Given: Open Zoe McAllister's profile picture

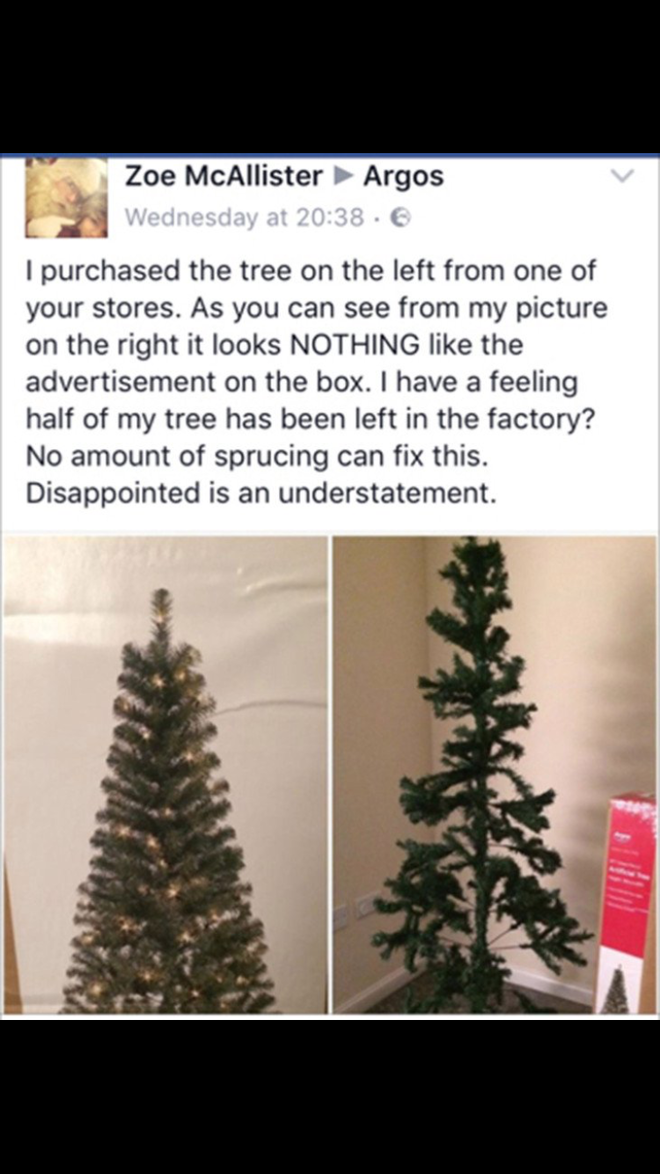Looking at the screenshot, I should pyautogui.click(x=67, y=198).
